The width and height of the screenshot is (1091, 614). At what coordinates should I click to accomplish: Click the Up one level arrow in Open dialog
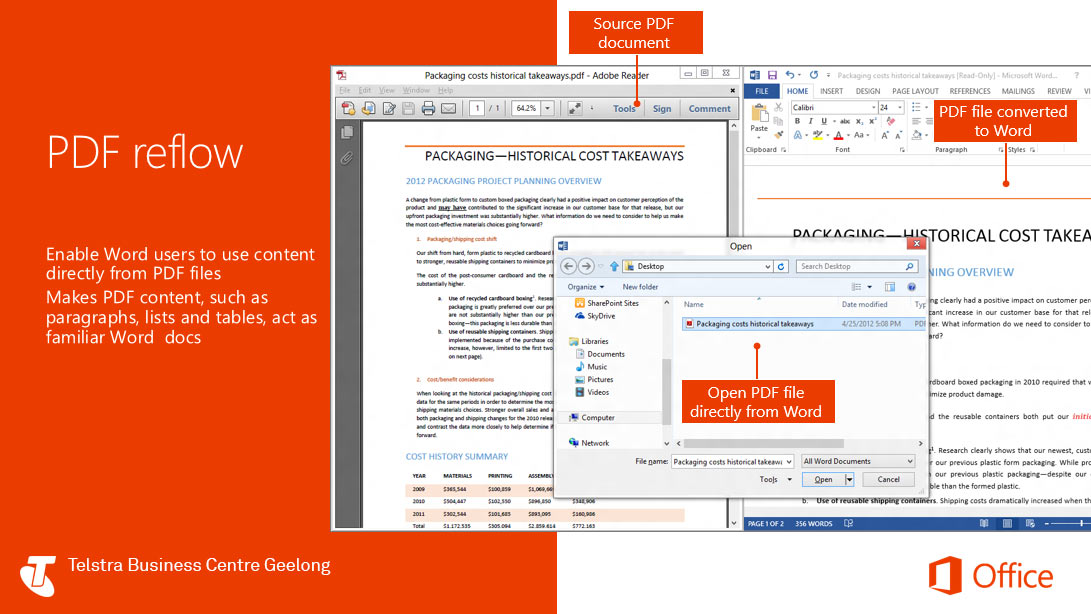point(614,266)
